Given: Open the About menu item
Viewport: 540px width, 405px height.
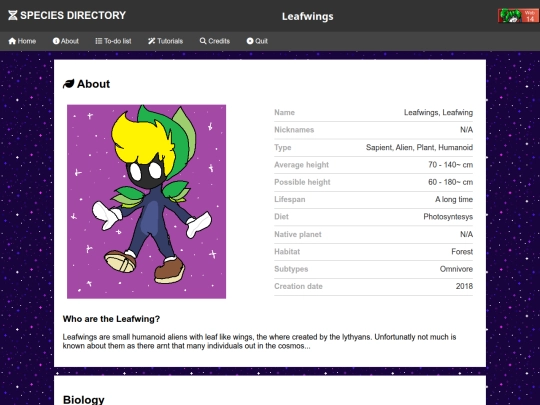Looking at the screenshot, I should click(65, 41).
